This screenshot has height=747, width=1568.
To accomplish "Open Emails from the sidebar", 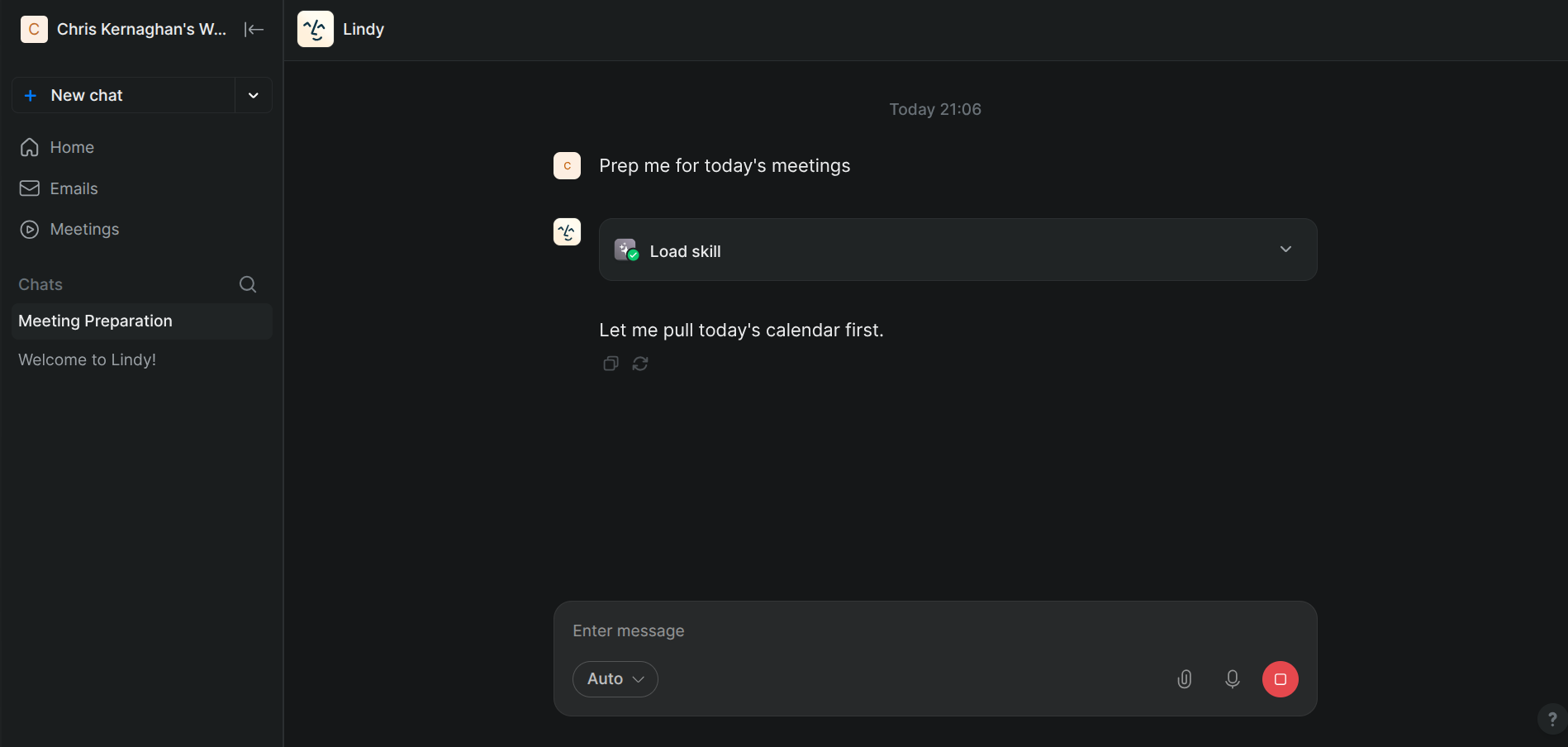I will 74,188.
